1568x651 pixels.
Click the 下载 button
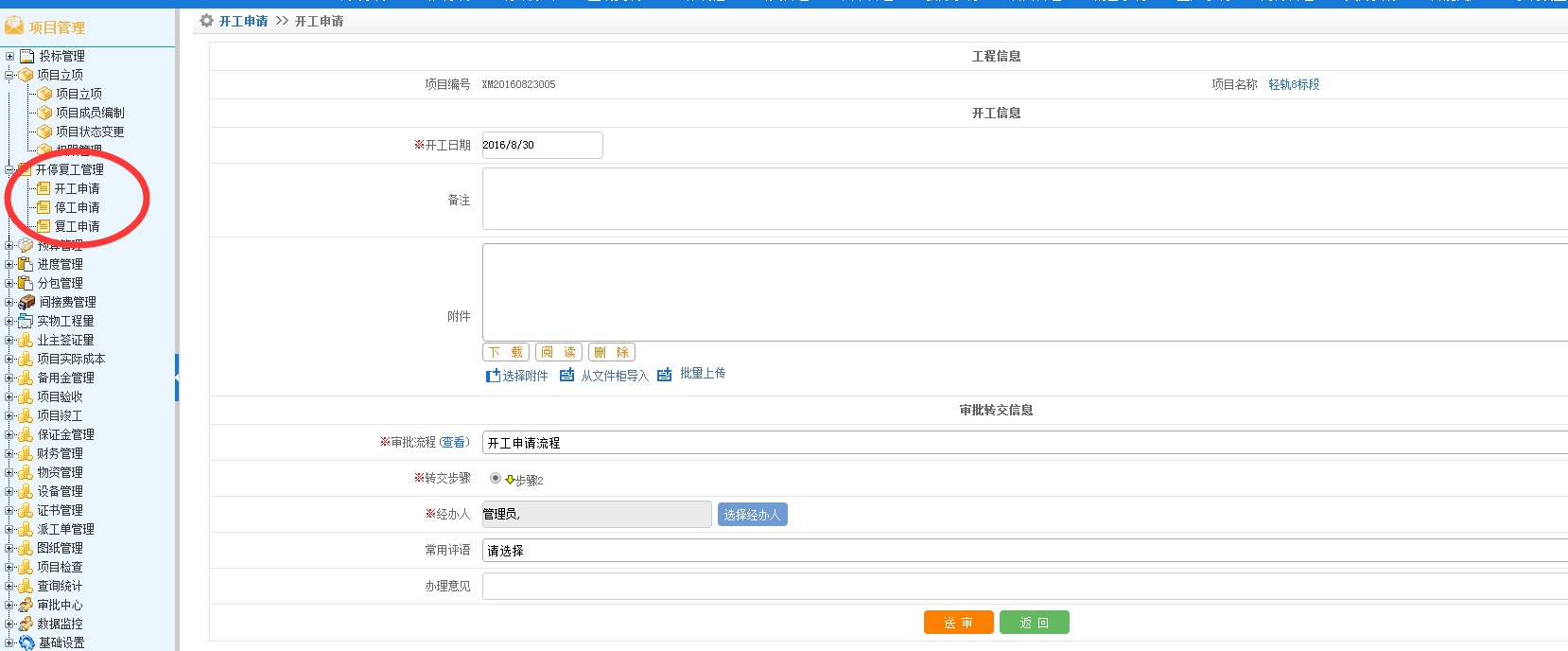(506, 352)
